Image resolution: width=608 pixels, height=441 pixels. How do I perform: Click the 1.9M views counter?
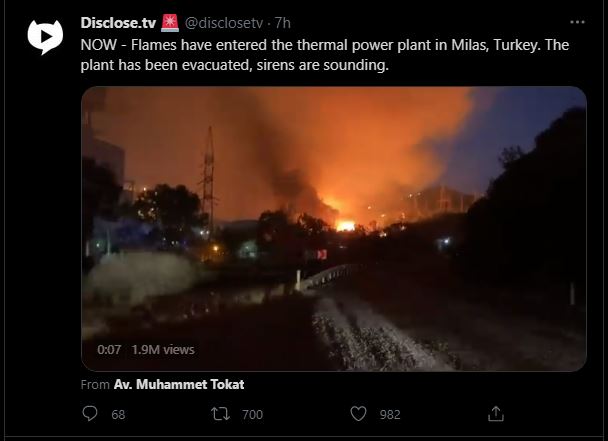pos(163,349)
